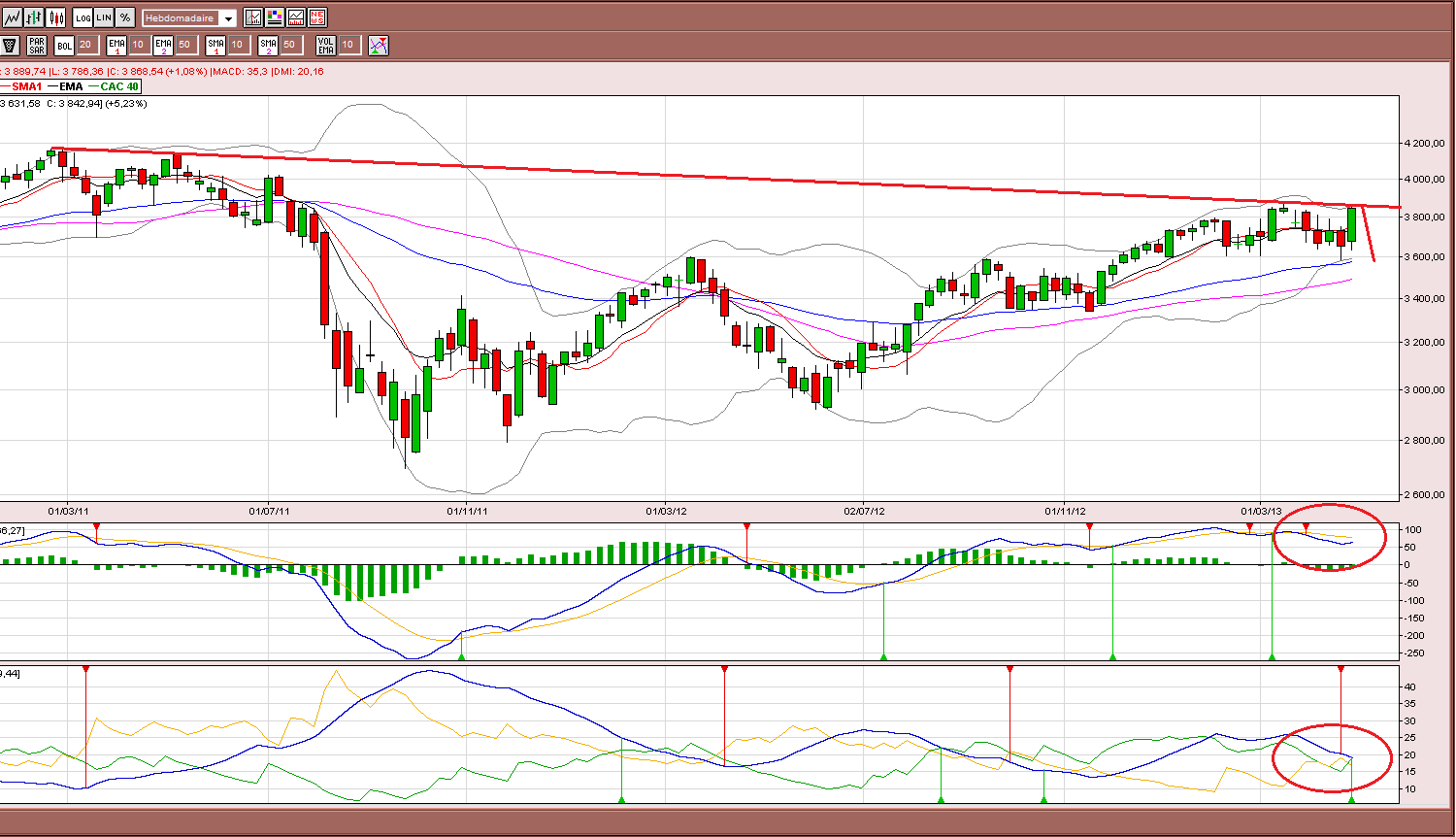Enable linear scale with LIN button

(x=104, y=17)
